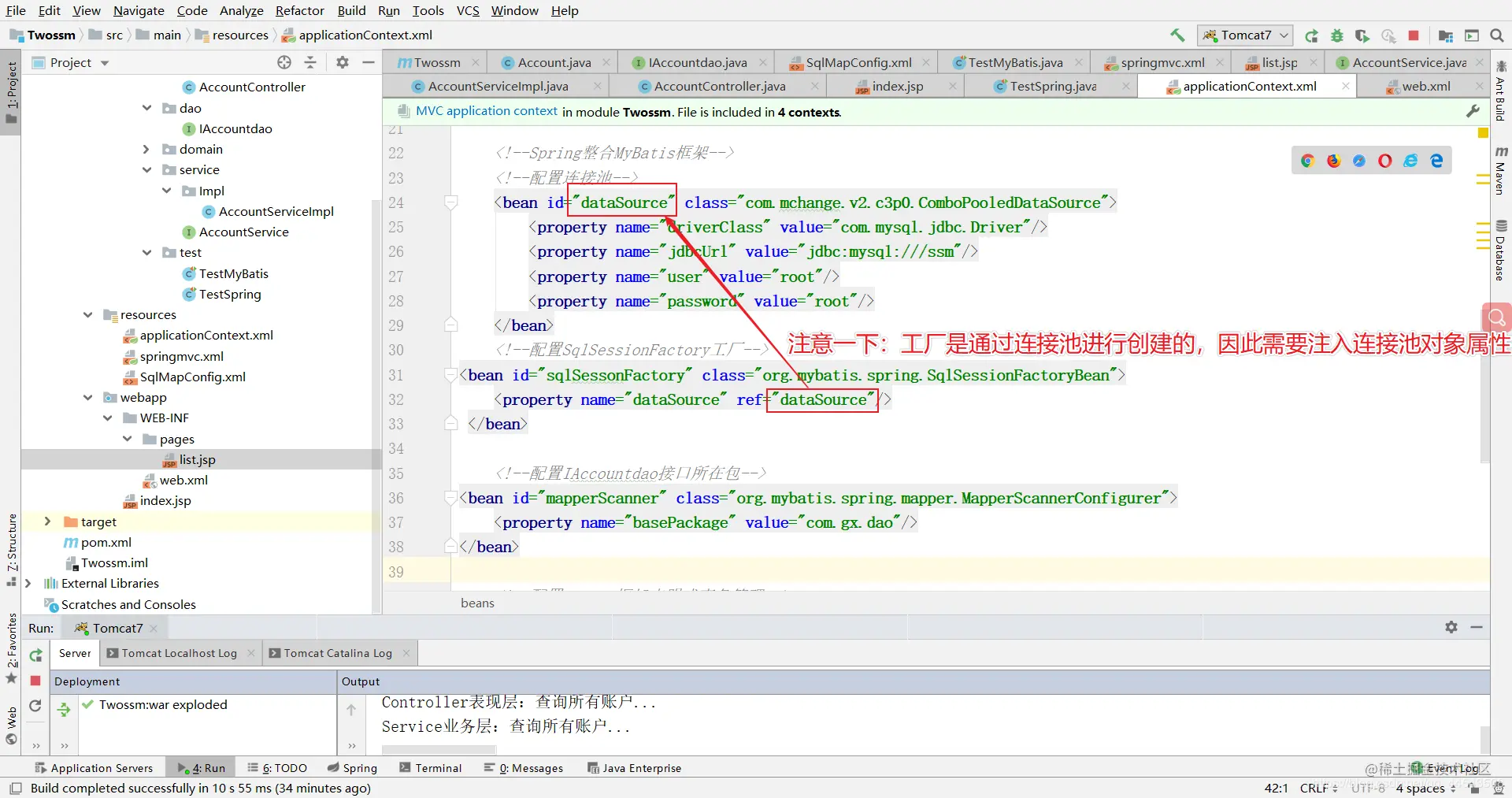Toggle tool window quick access icon in status bar
The height and width of the screenshot is (798, 1512).
click(x=15, y=788)
